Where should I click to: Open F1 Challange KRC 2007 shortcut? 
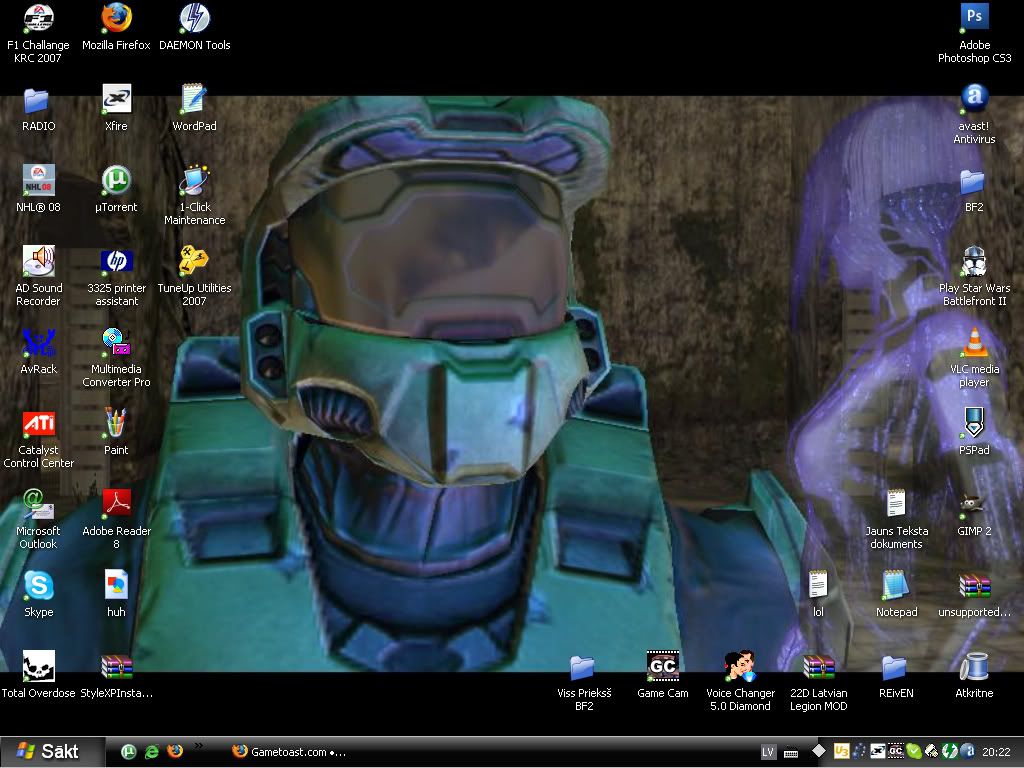[x=38, y=33]
